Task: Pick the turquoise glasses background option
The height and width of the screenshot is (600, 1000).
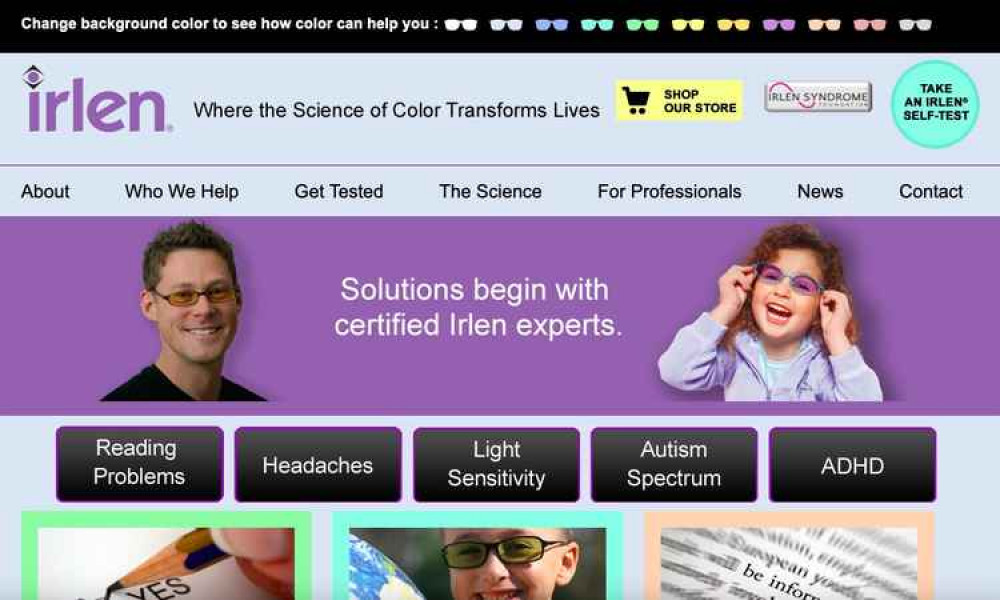Action: pyautogui.click(x=597, y=25)
